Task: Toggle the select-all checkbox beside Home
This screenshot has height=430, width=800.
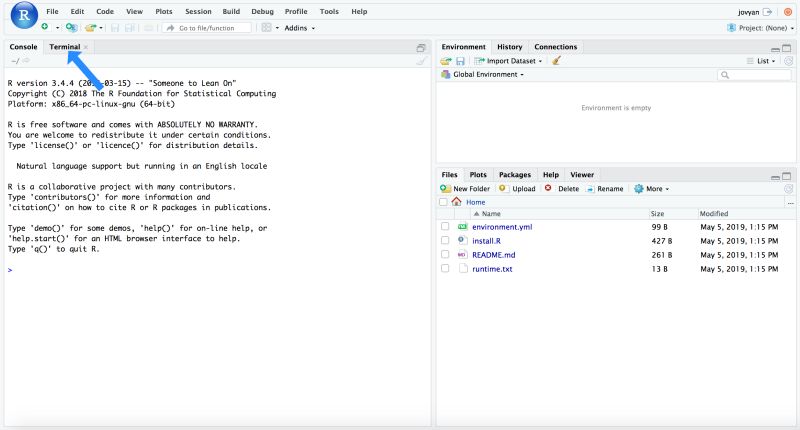Action: (443, 202)
